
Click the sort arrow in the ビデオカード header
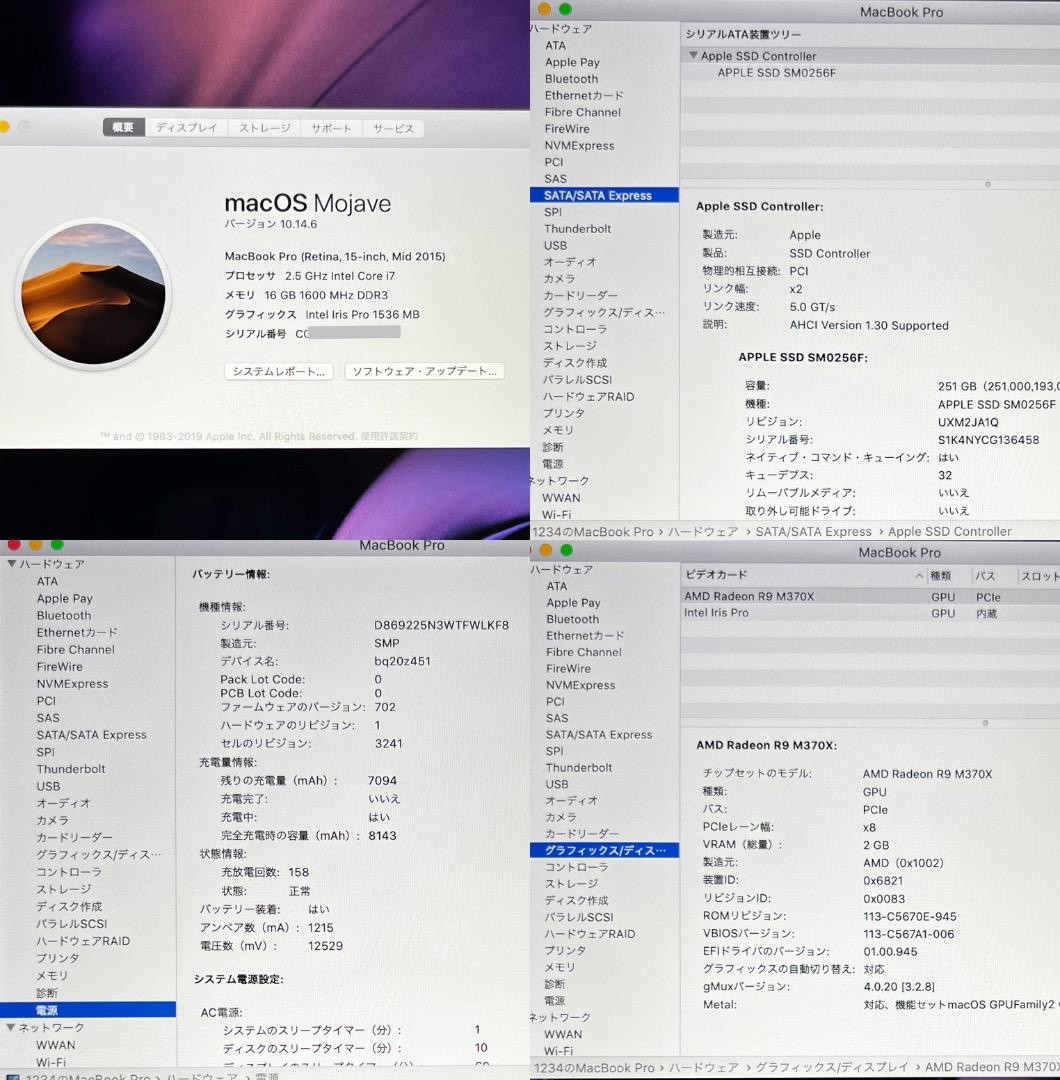point(919,575)
